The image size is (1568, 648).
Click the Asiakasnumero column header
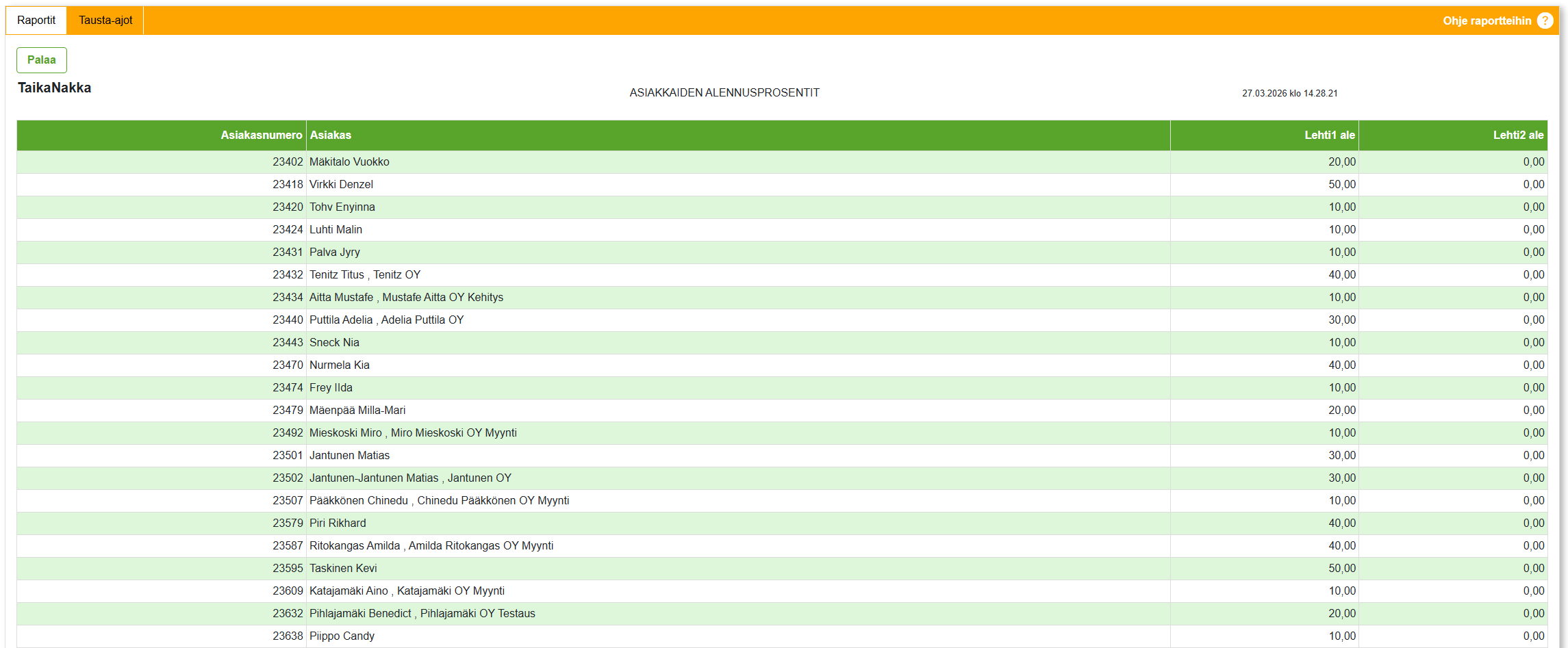coord(261,135)
